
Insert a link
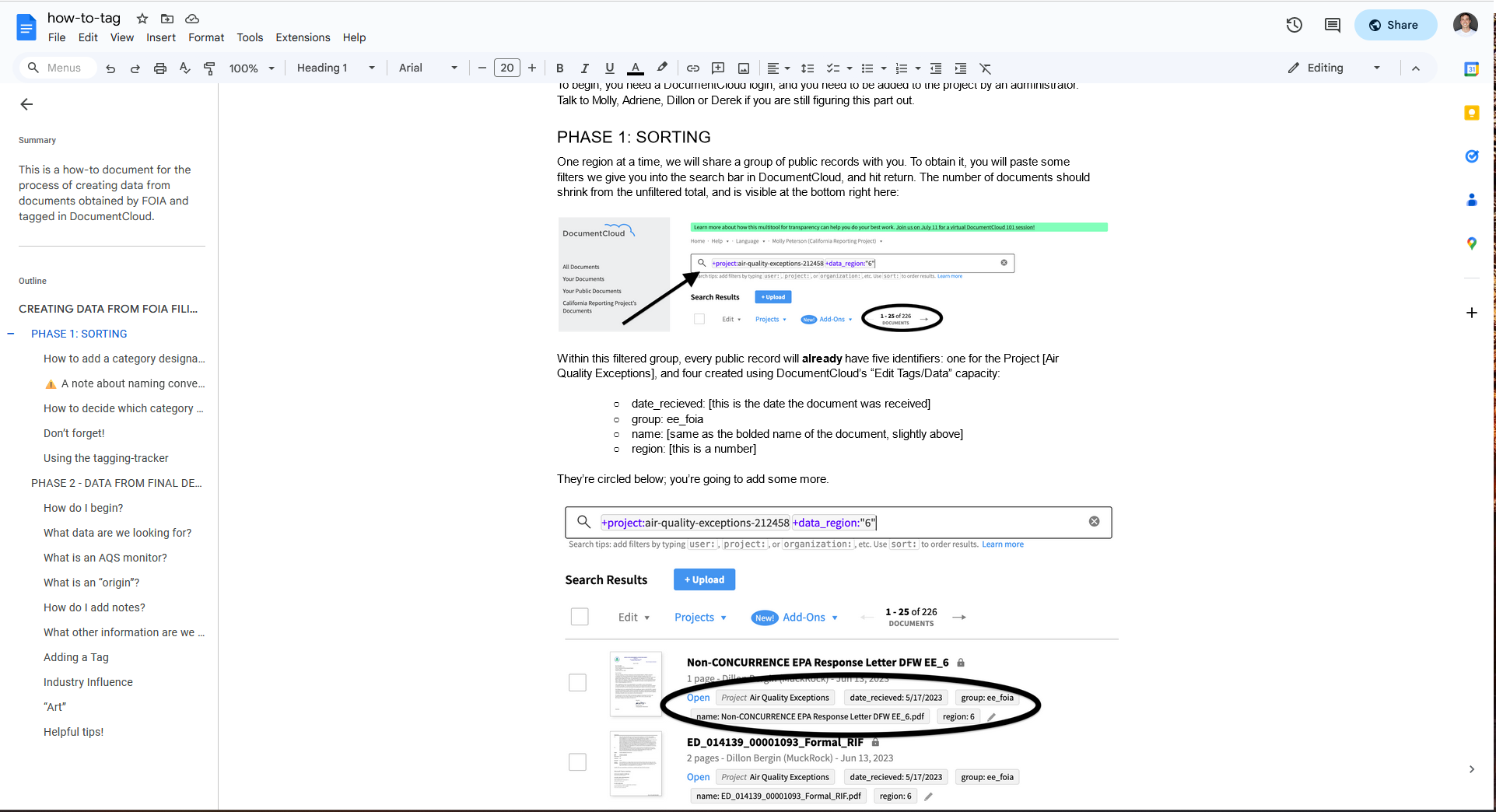[693, 68]
